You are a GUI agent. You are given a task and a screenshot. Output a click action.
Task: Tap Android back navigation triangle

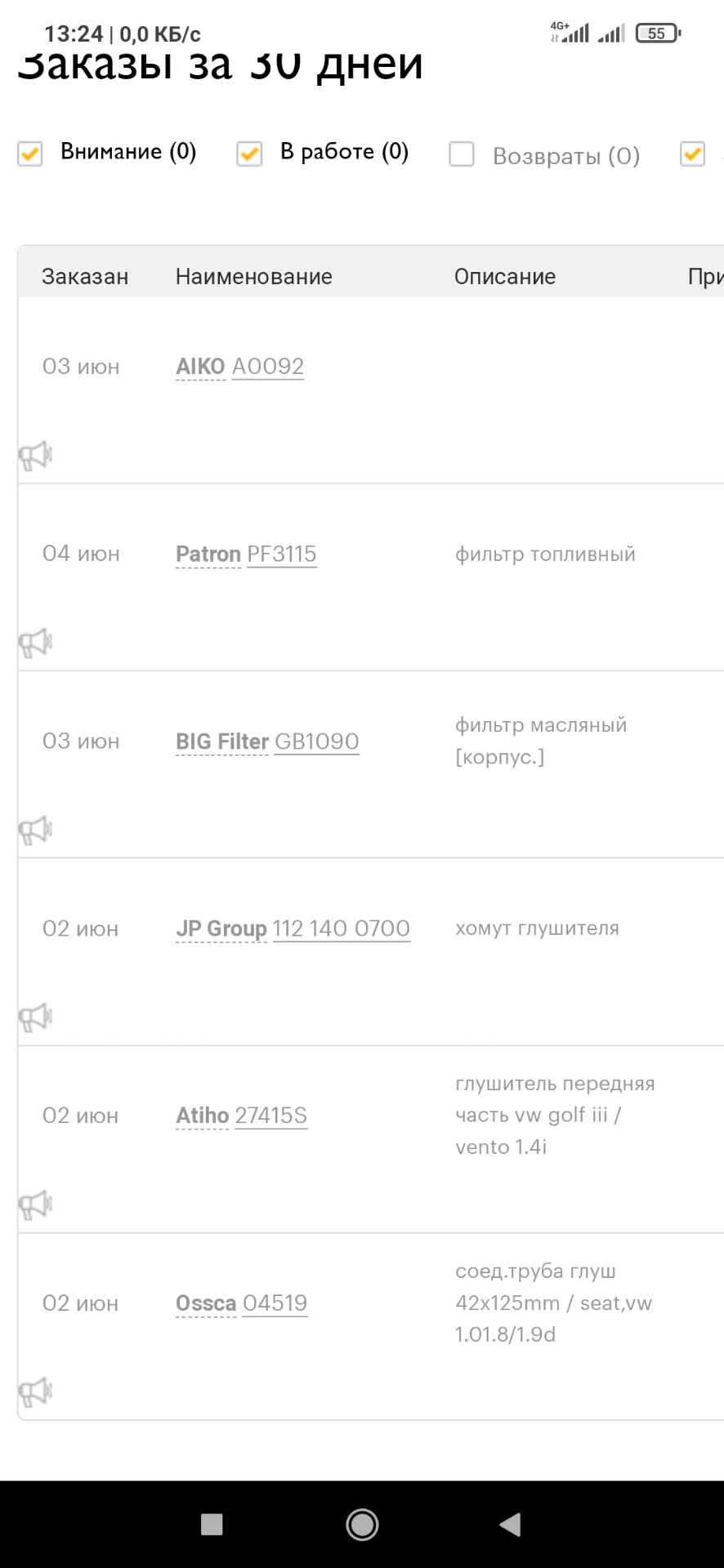pos(510,1524)
